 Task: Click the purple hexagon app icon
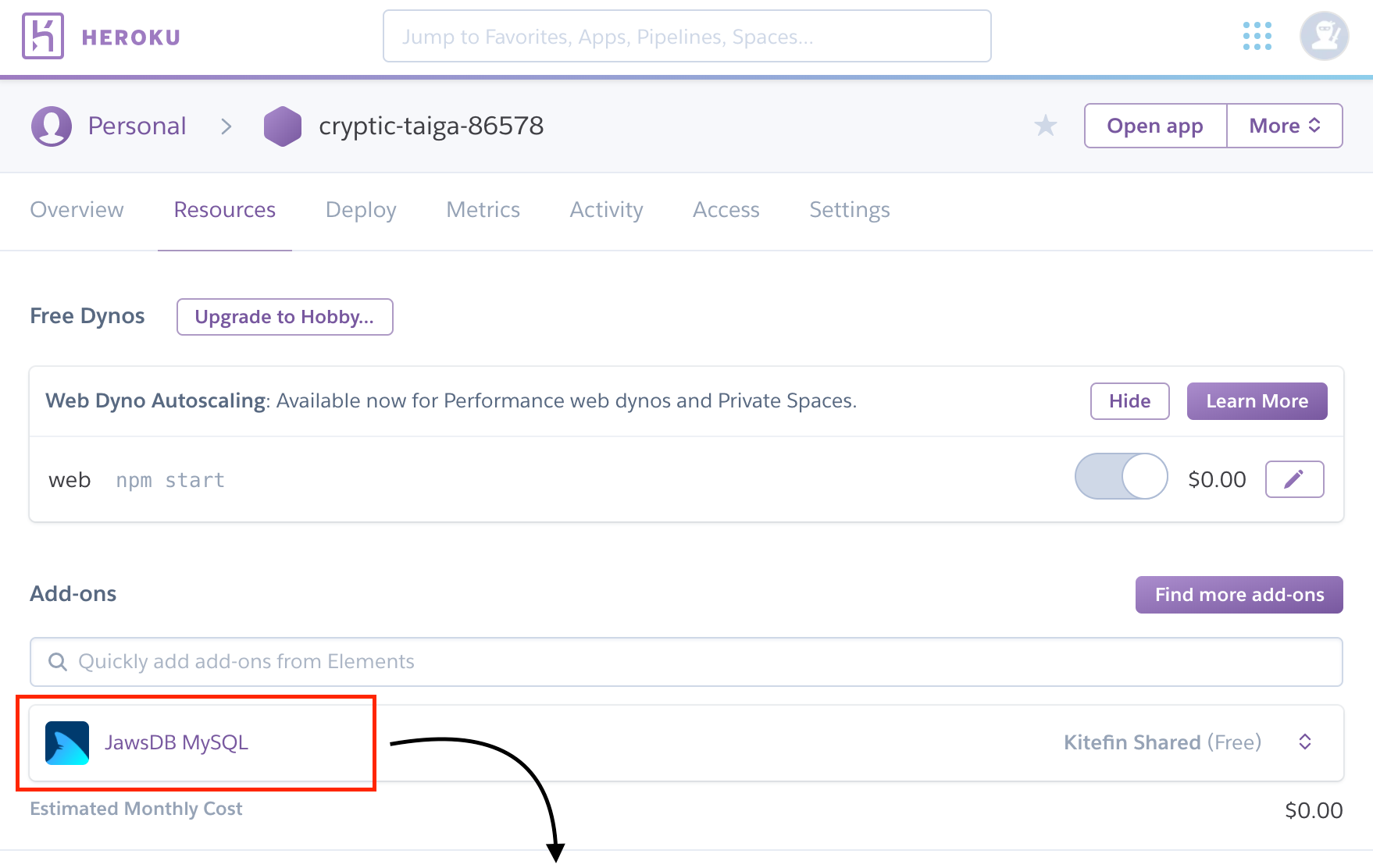point(283,125)
